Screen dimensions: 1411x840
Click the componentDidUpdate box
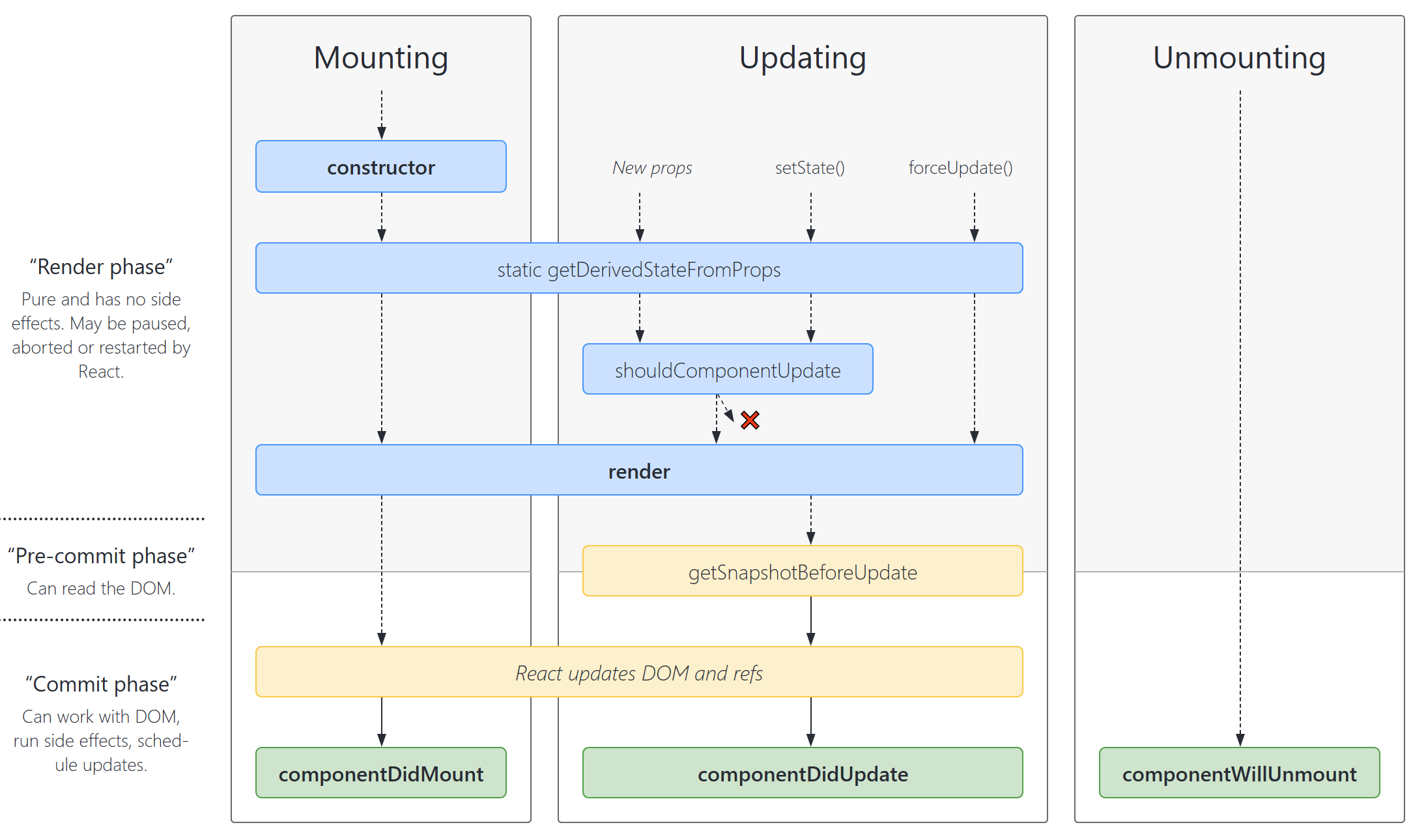click(x=802, y=774)
